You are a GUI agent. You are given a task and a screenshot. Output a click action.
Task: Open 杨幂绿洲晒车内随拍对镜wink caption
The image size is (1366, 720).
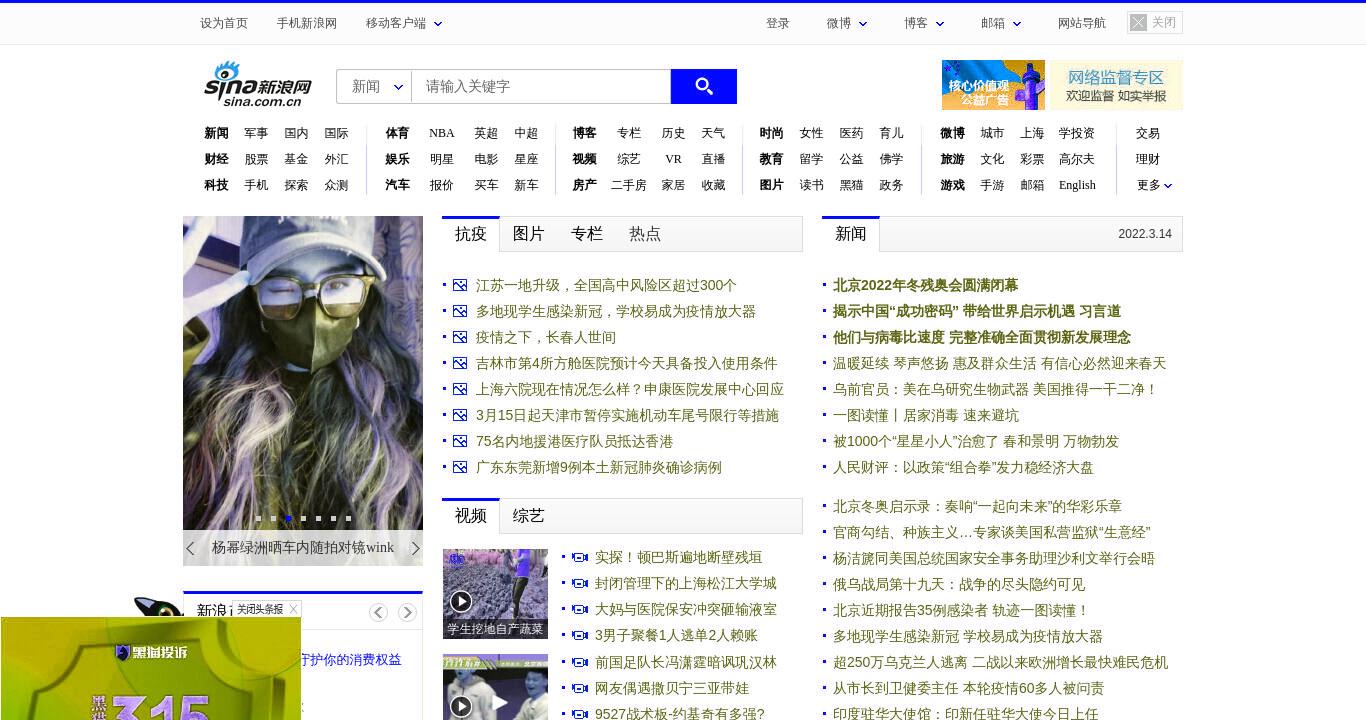point(303,548)
